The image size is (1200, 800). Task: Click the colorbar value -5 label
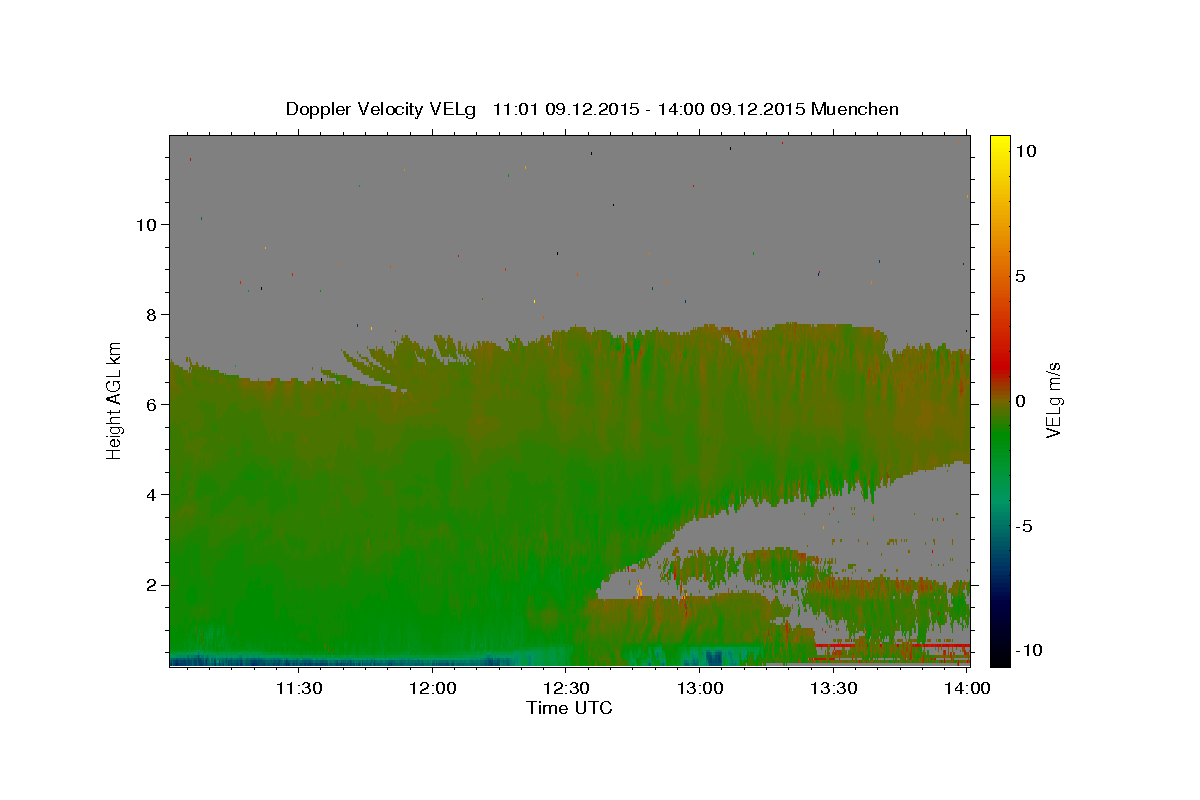point(1024,525)
